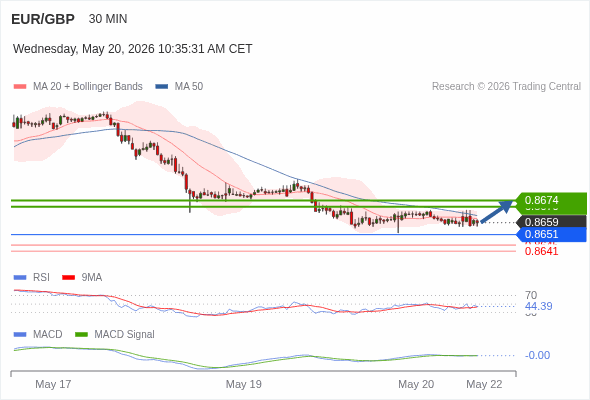Click the date and time stamp text
The image size is (590, 400).
click(x=132, y=49)
